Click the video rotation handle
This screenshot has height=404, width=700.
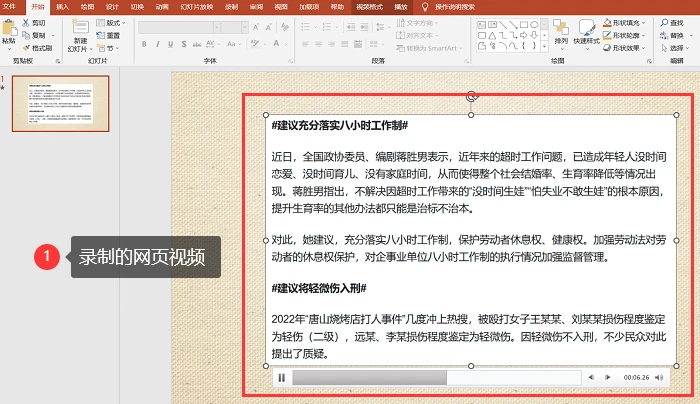(x=471, y=96)
